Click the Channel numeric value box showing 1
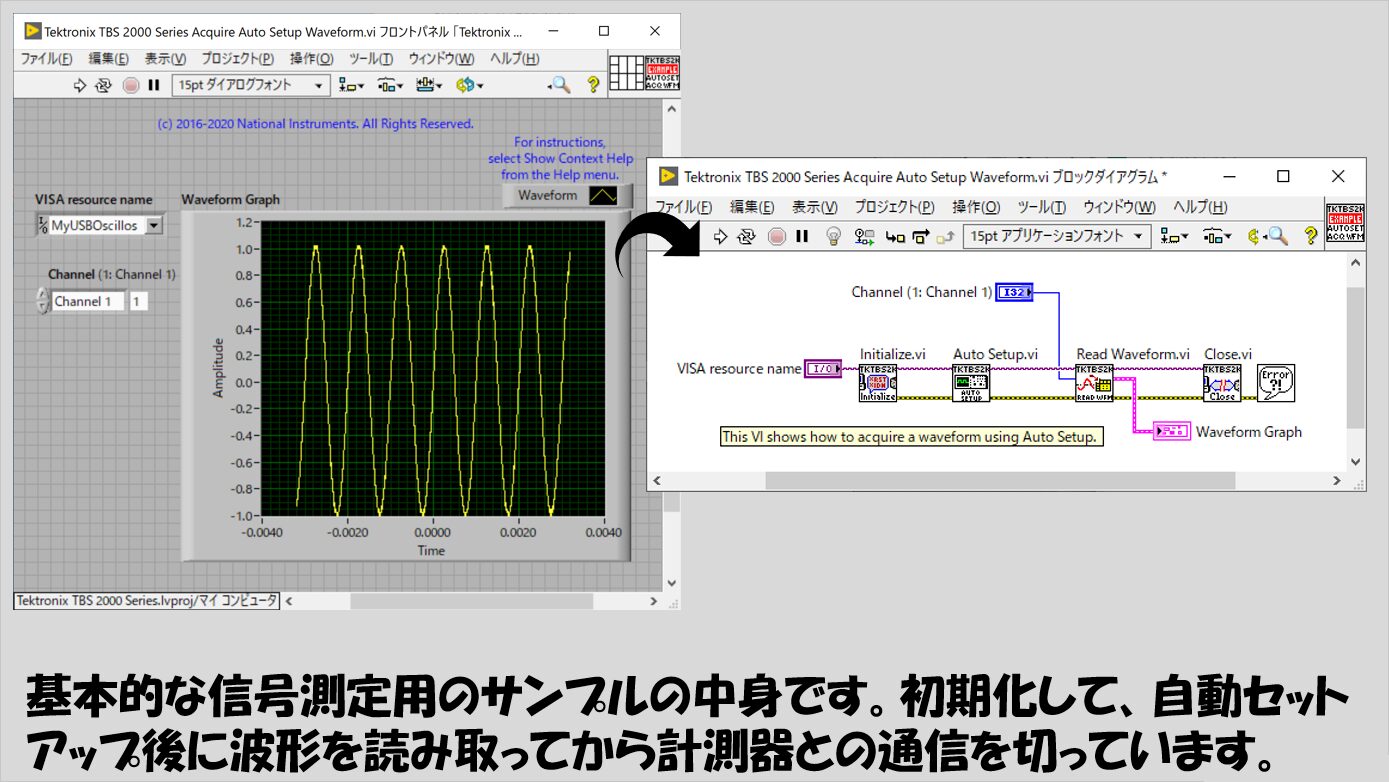Viewport: 1389px width, 782px height. pos(138,301)
